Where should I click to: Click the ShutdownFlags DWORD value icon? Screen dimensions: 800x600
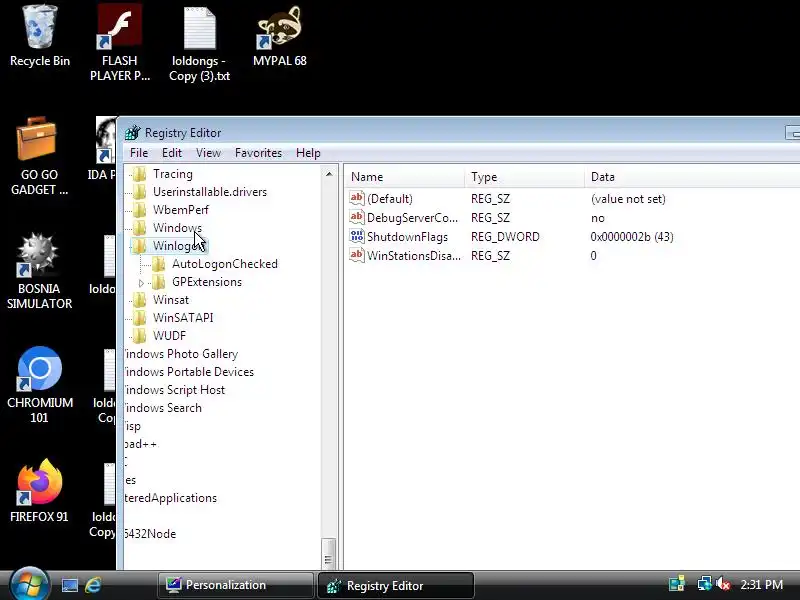[x=357, y=236]
